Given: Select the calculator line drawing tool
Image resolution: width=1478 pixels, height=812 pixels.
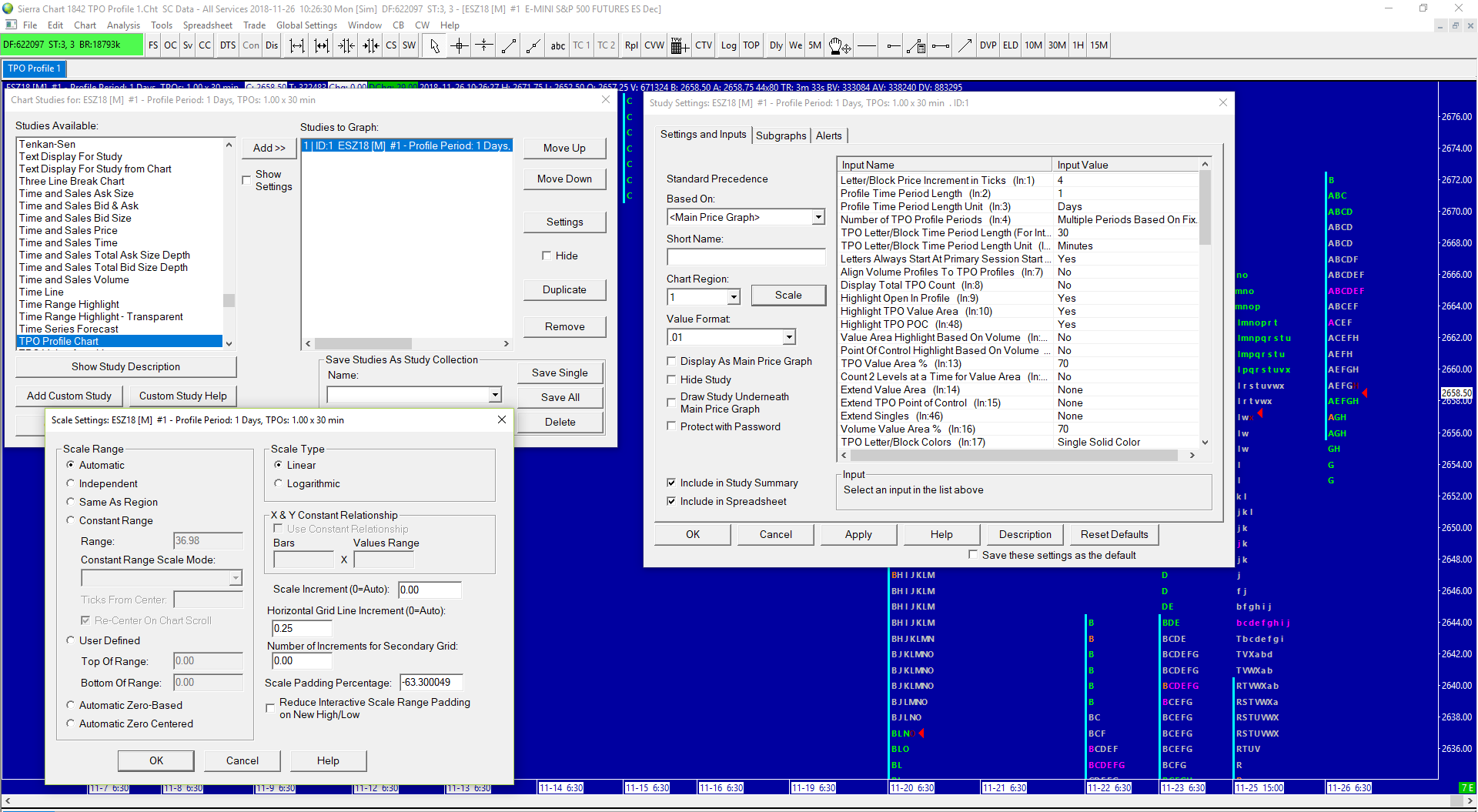Looking at the screenshot, I should tap(916, 45).
